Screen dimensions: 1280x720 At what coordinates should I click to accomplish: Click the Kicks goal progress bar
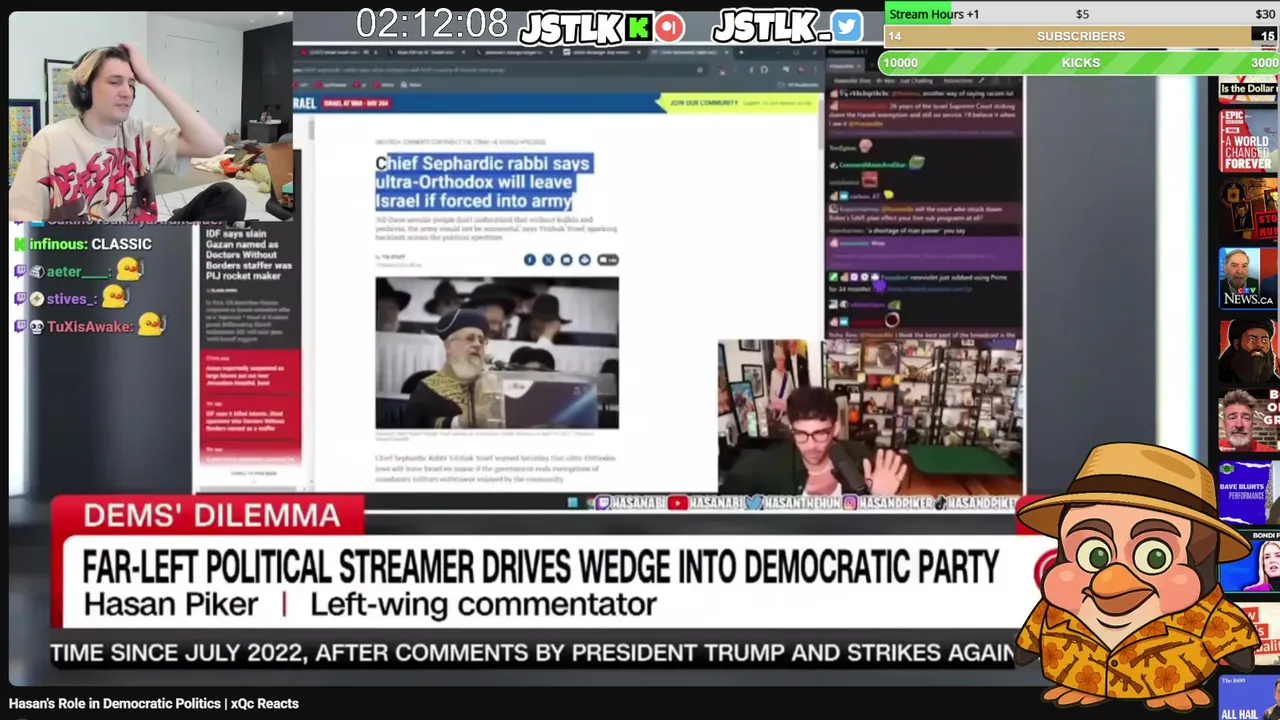click(1081, 62)
